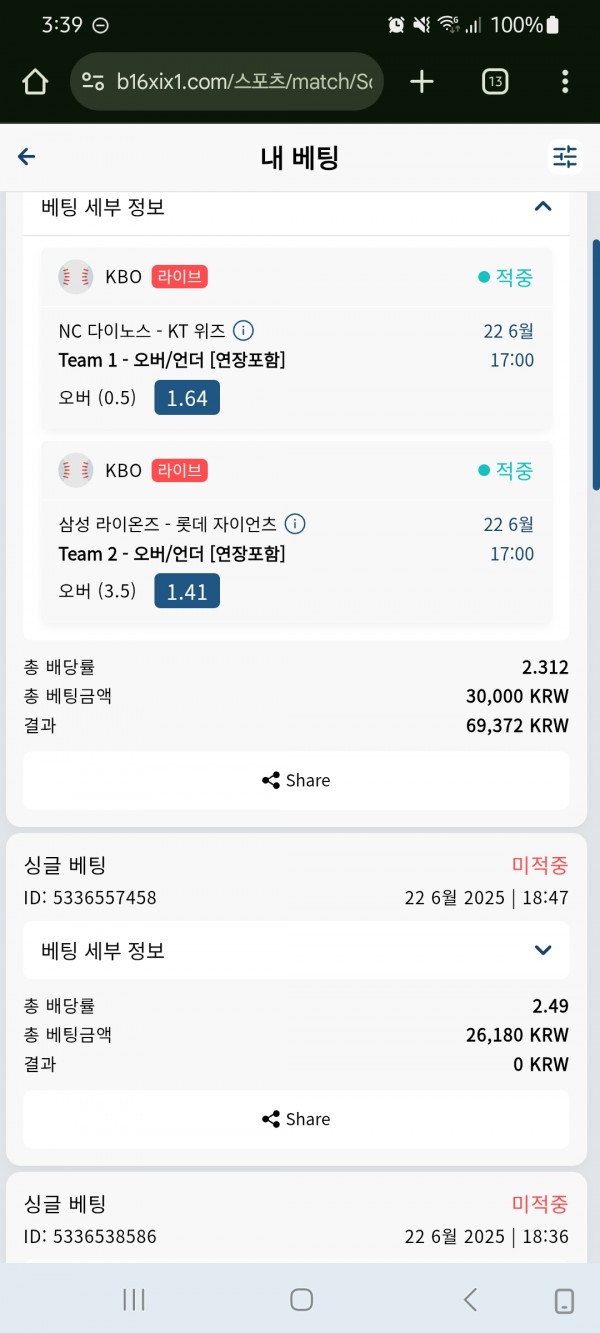This screenshot has width=600, height=1333.
Task: Tap the Android home navigation button
Action: (x=301, y=1299)
